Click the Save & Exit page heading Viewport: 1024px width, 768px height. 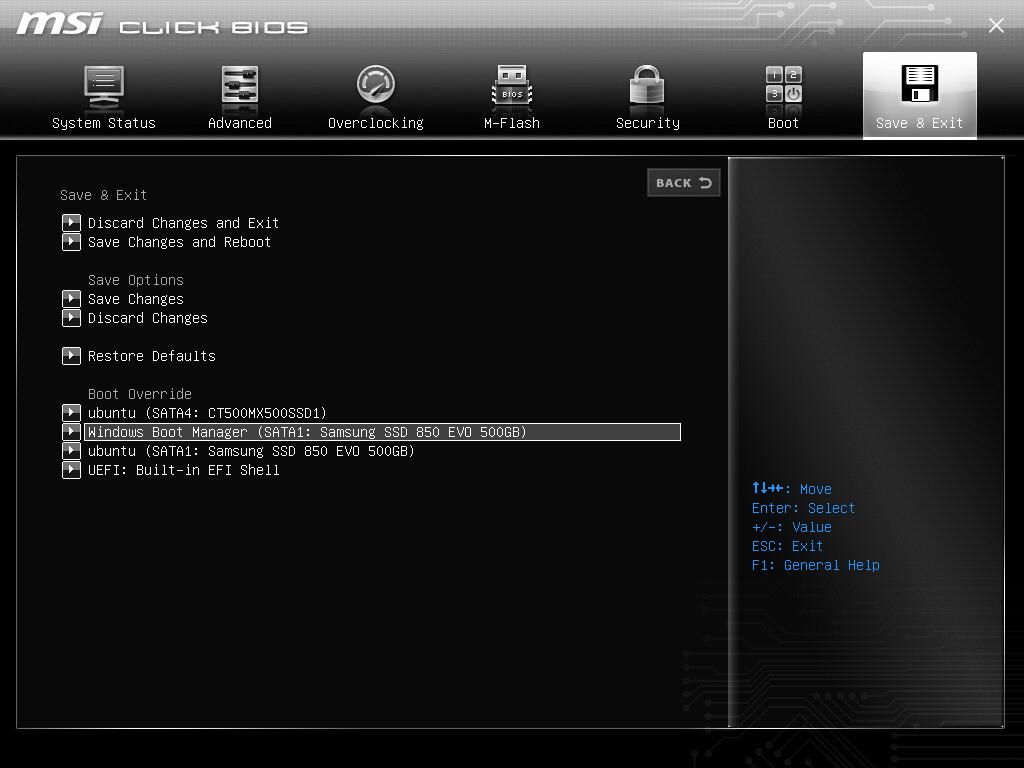click(x=103, y=195)
